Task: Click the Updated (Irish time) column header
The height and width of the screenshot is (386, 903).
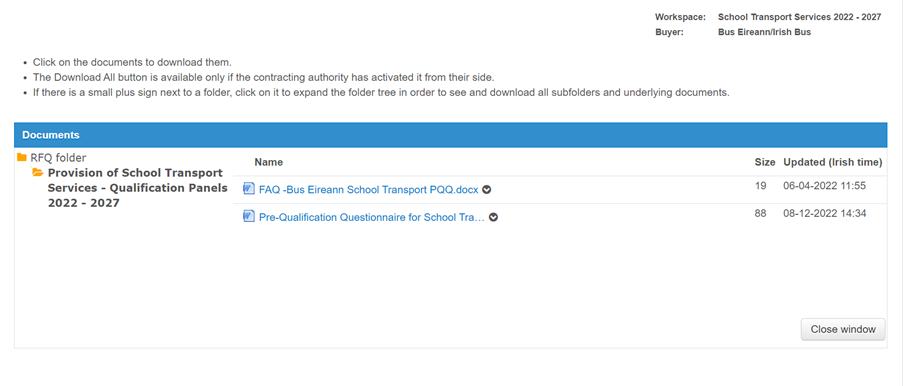Action: (833, 162)
